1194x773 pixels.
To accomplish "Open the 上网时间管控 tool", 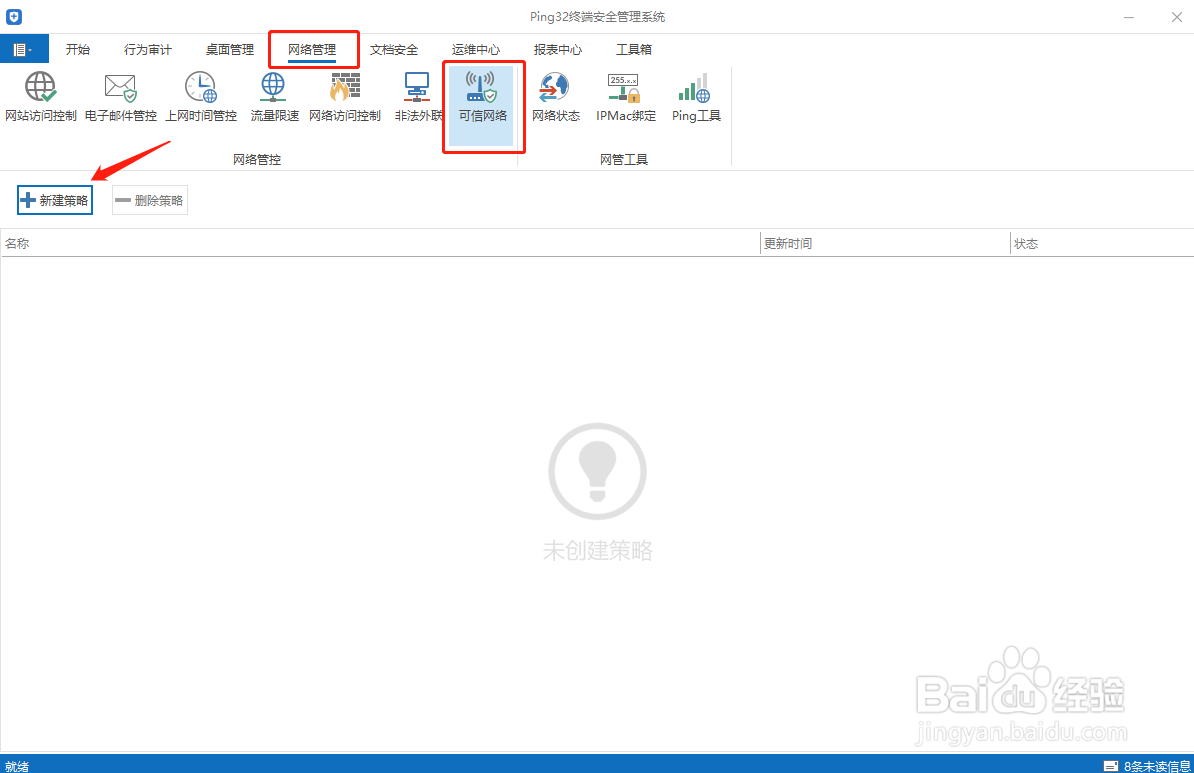I will click(201, 97).
